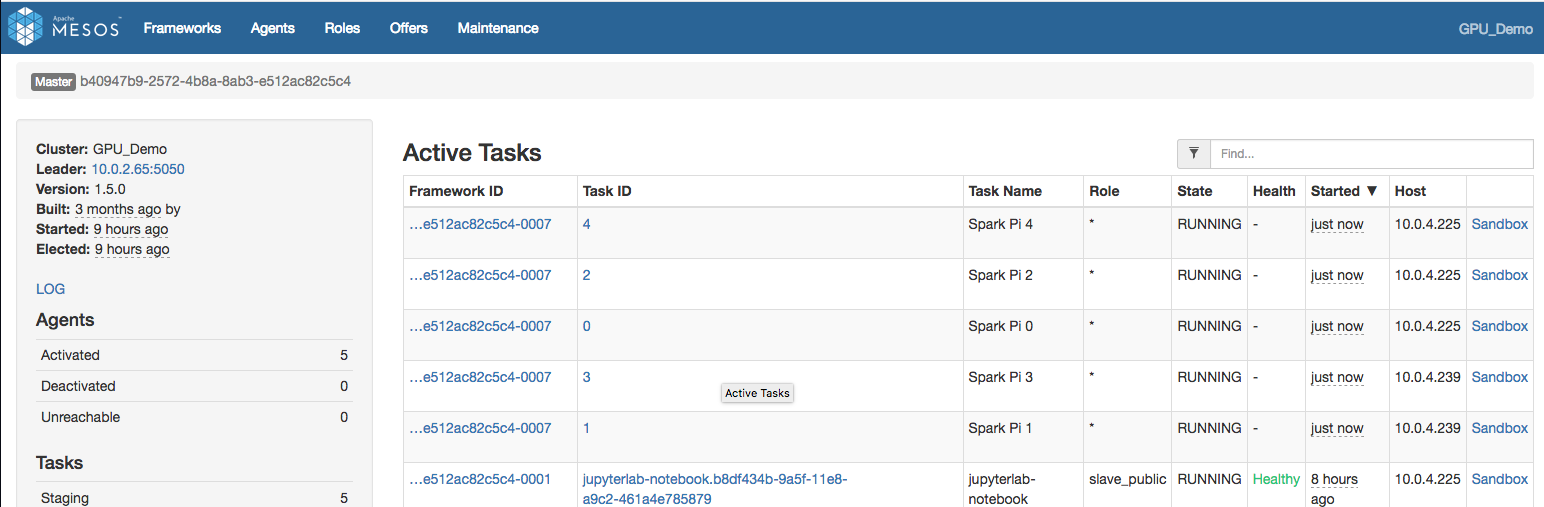Click Elected '9 hours ago' timestamp
The height and width of the screenshot is (507, 1544).
point(132,249)
